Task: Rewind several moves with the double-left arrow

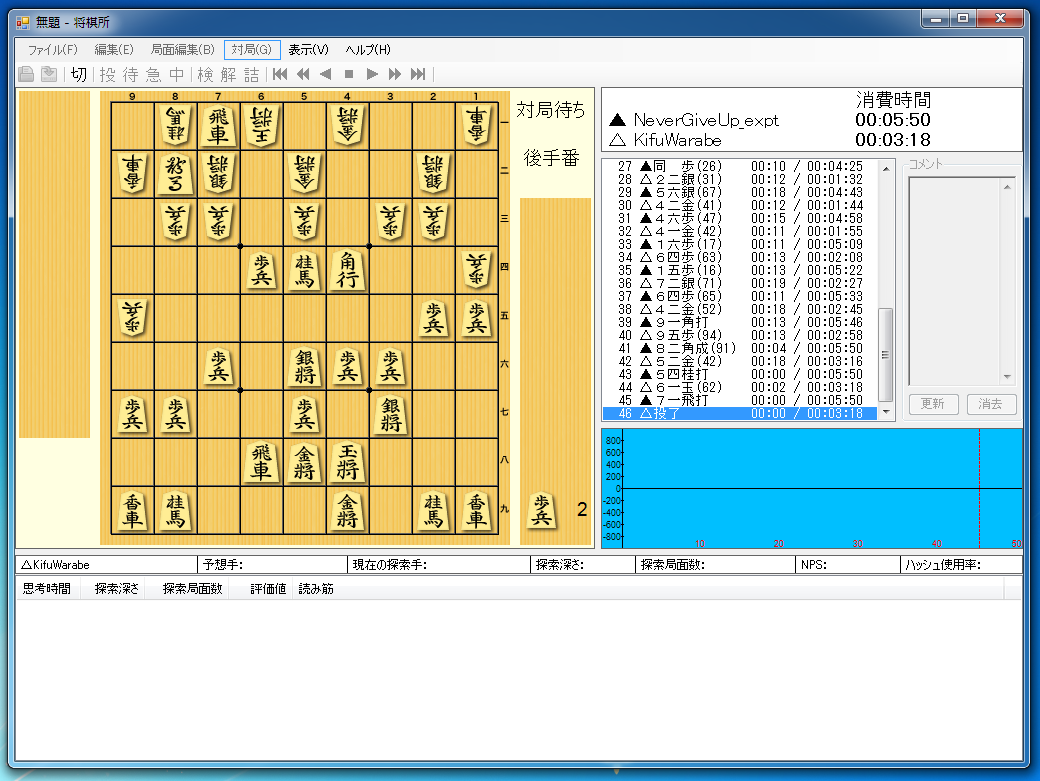Action: coord(303,74)
